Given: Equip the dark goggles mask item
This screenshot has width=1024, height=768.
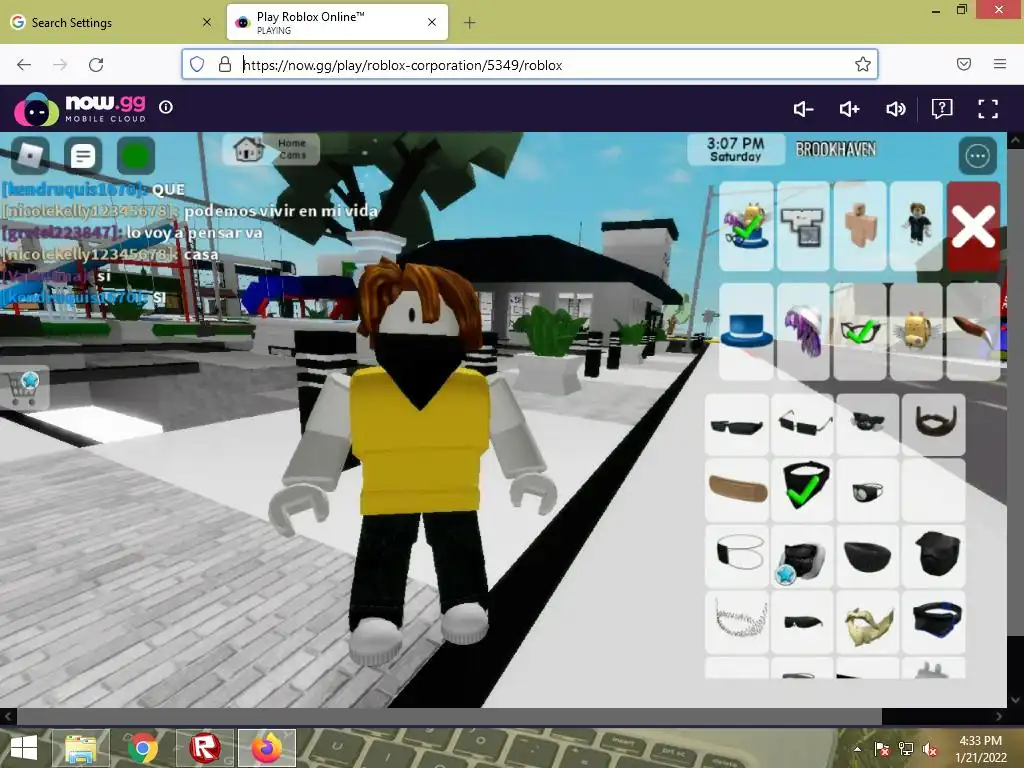Looking at the screenshot, I should [x=868, y=425].
